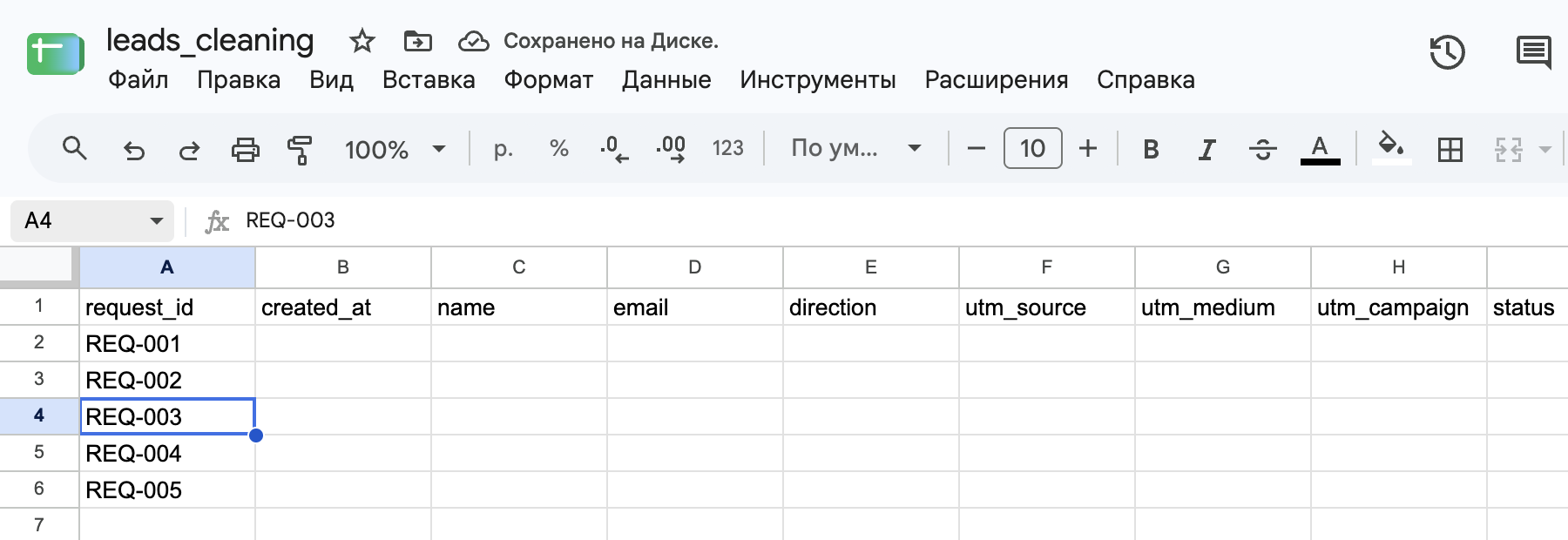
Task: Open the Справка menu
Action: [1146, 80]
